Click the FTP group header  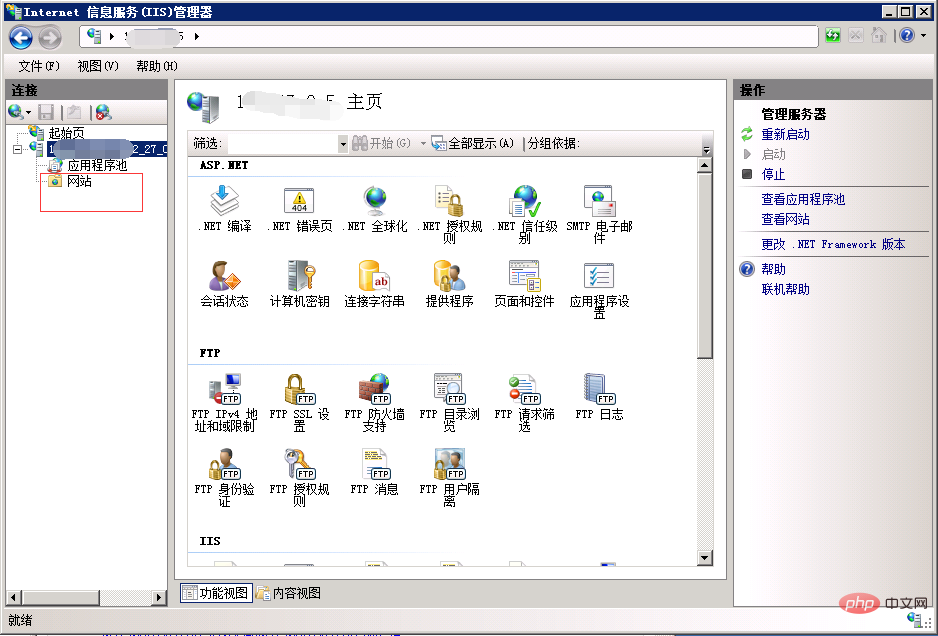[x=209, y=353]
